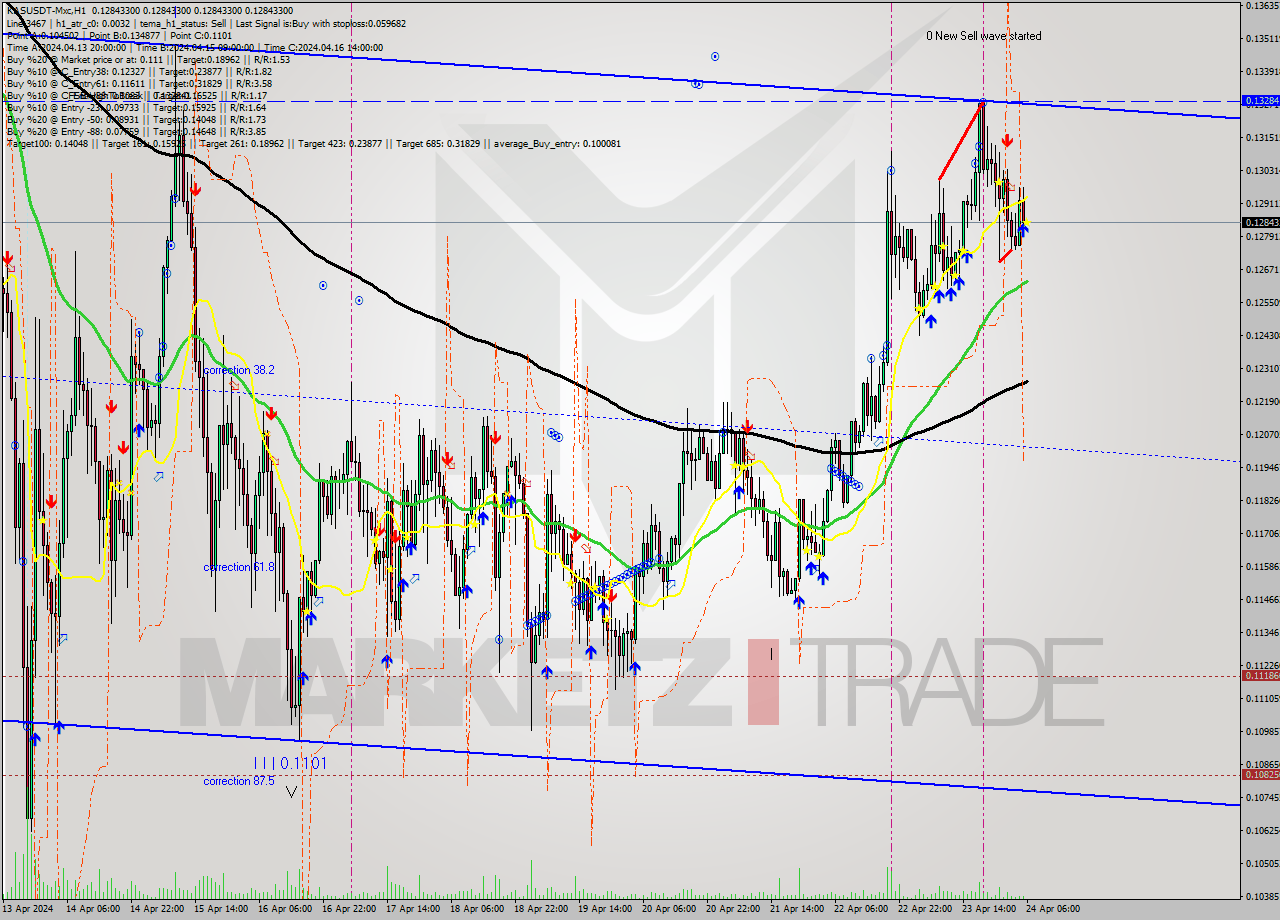Click the '17 Apr 14:00' time axis label
1280x920 pixels.
[413, 910]
